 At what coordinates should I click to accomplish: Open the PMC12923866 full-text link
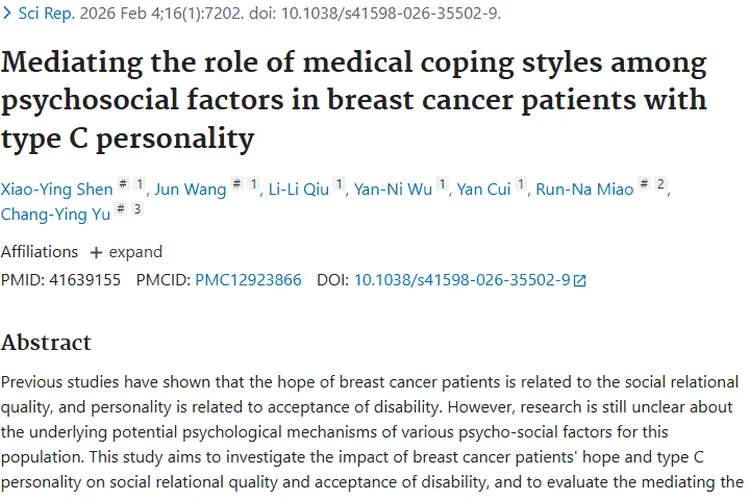(x=248, y=280)
